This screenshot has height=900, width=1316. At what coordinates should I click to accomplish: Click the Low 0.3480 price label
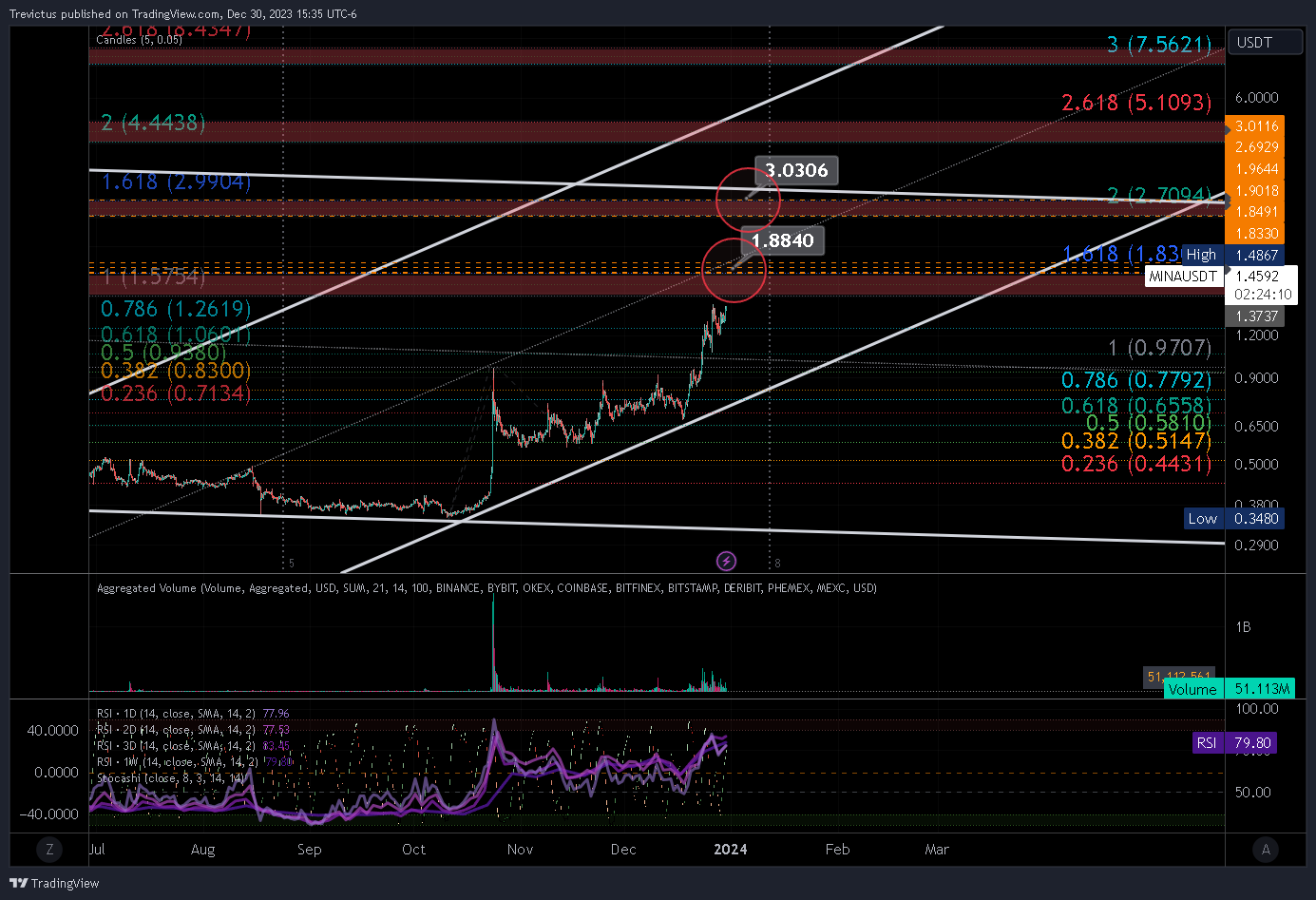[1234, 518]
